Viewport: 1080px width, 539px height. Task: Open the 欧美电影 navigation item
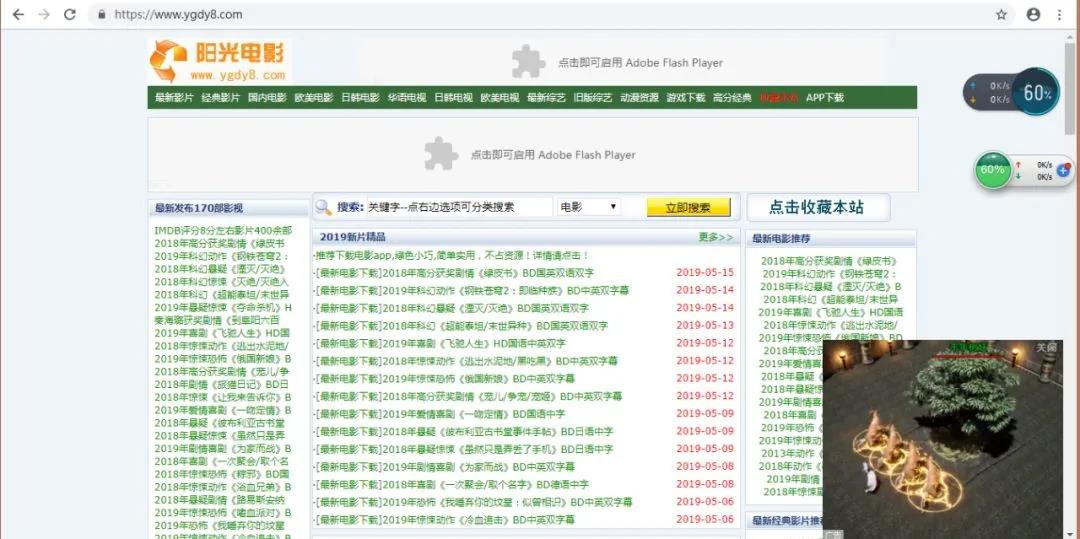point(313,98)
